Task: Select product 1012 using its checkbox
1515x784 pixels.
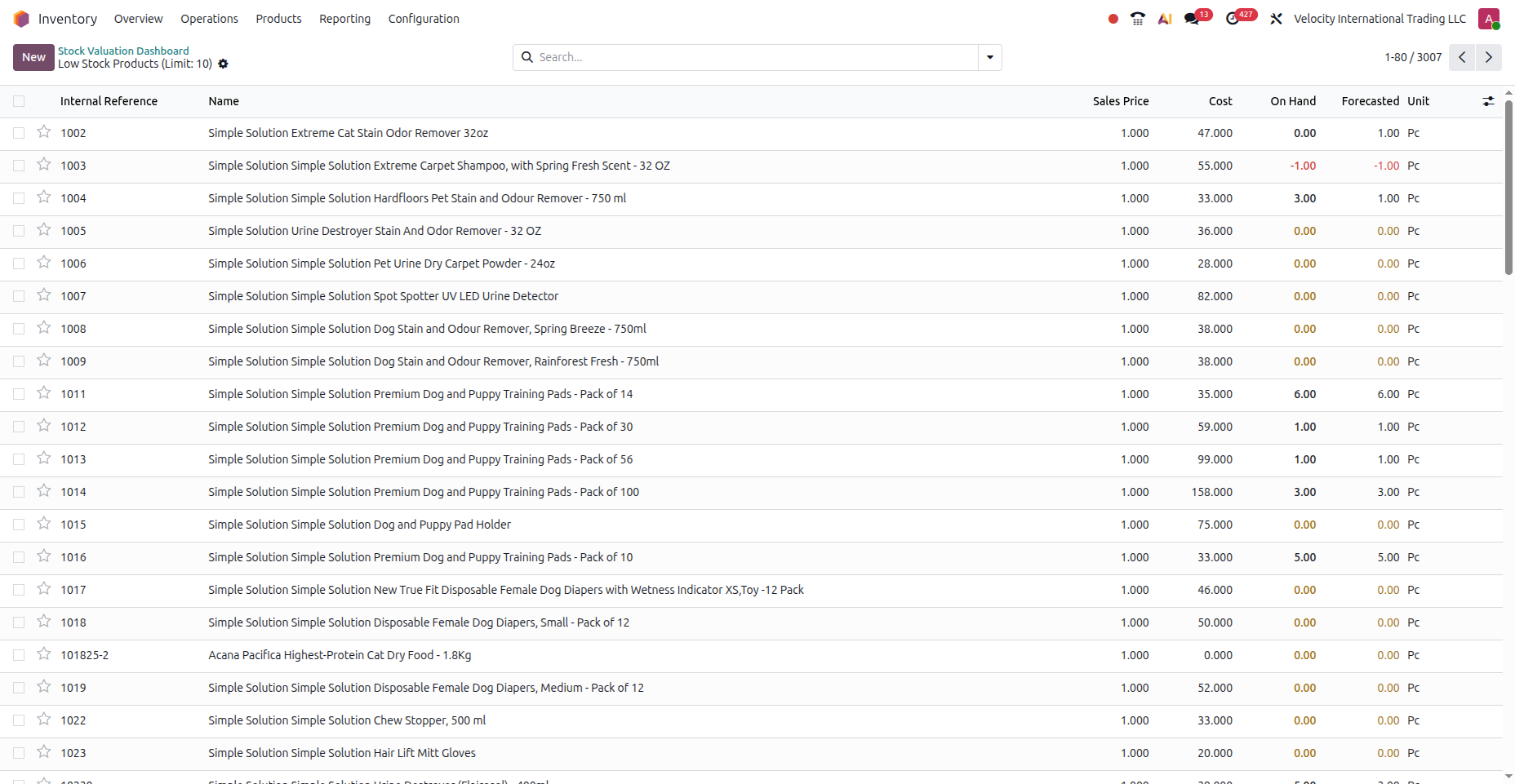Action: 19,427
